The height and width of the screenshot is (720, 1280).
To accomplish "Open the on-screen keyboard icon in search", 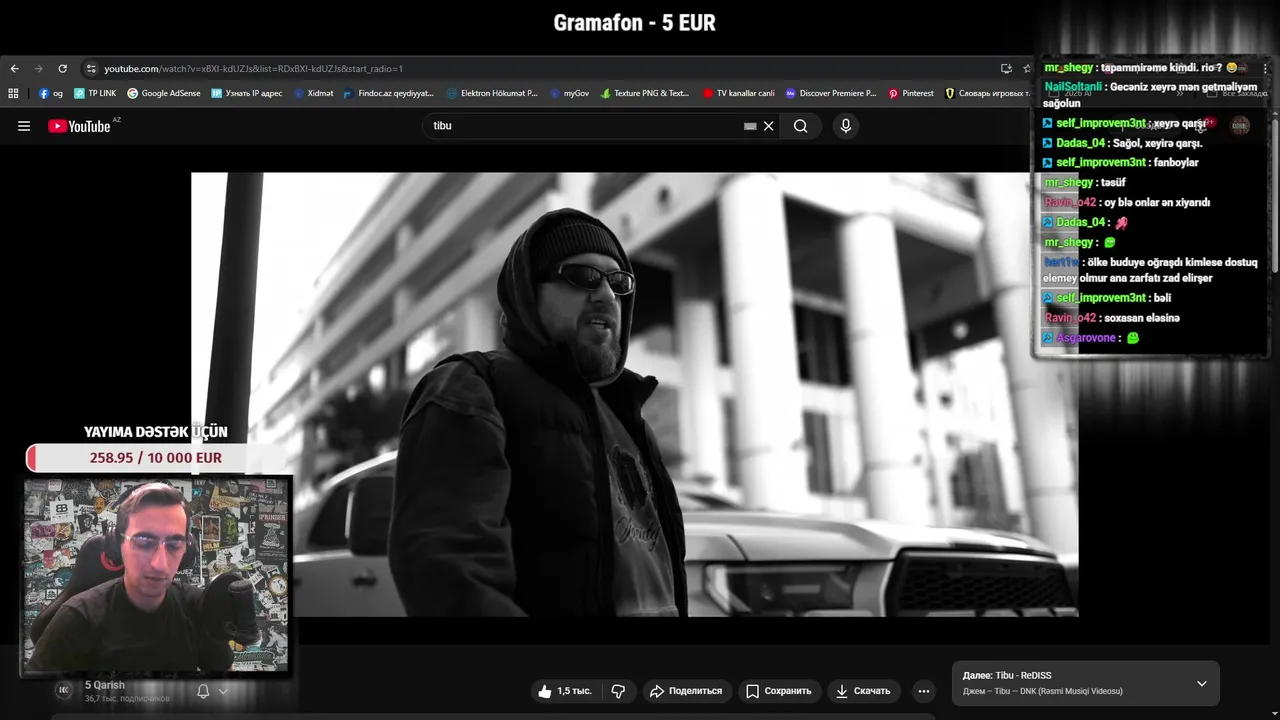I will tap(750, 126).
